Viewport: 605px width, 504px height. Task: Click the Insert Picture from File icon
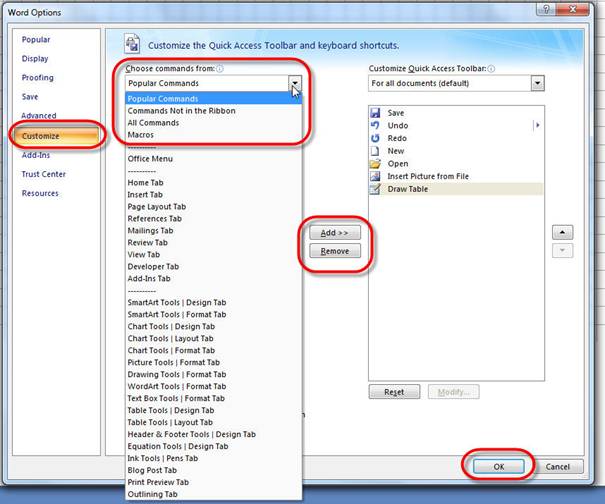click(375, 176)
